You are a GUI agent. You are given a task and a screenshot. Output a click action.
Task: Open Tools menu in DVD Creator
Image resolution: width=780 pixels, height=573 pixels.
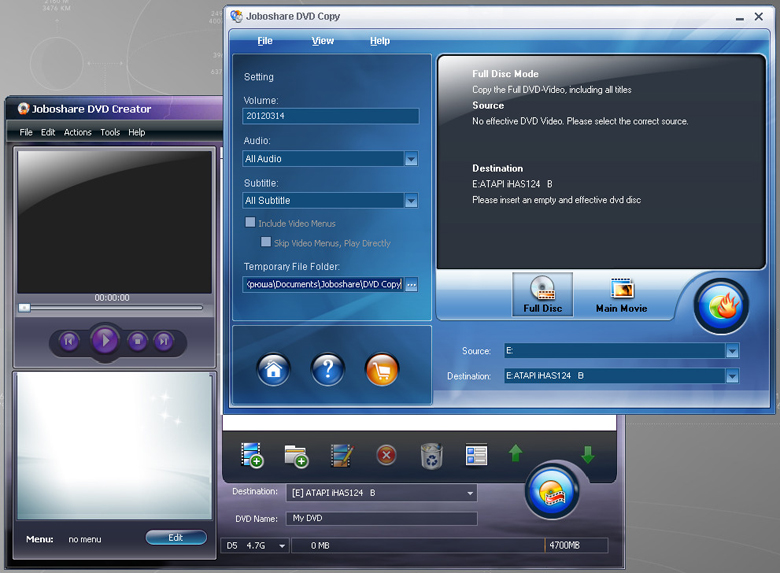pos(110,132)
